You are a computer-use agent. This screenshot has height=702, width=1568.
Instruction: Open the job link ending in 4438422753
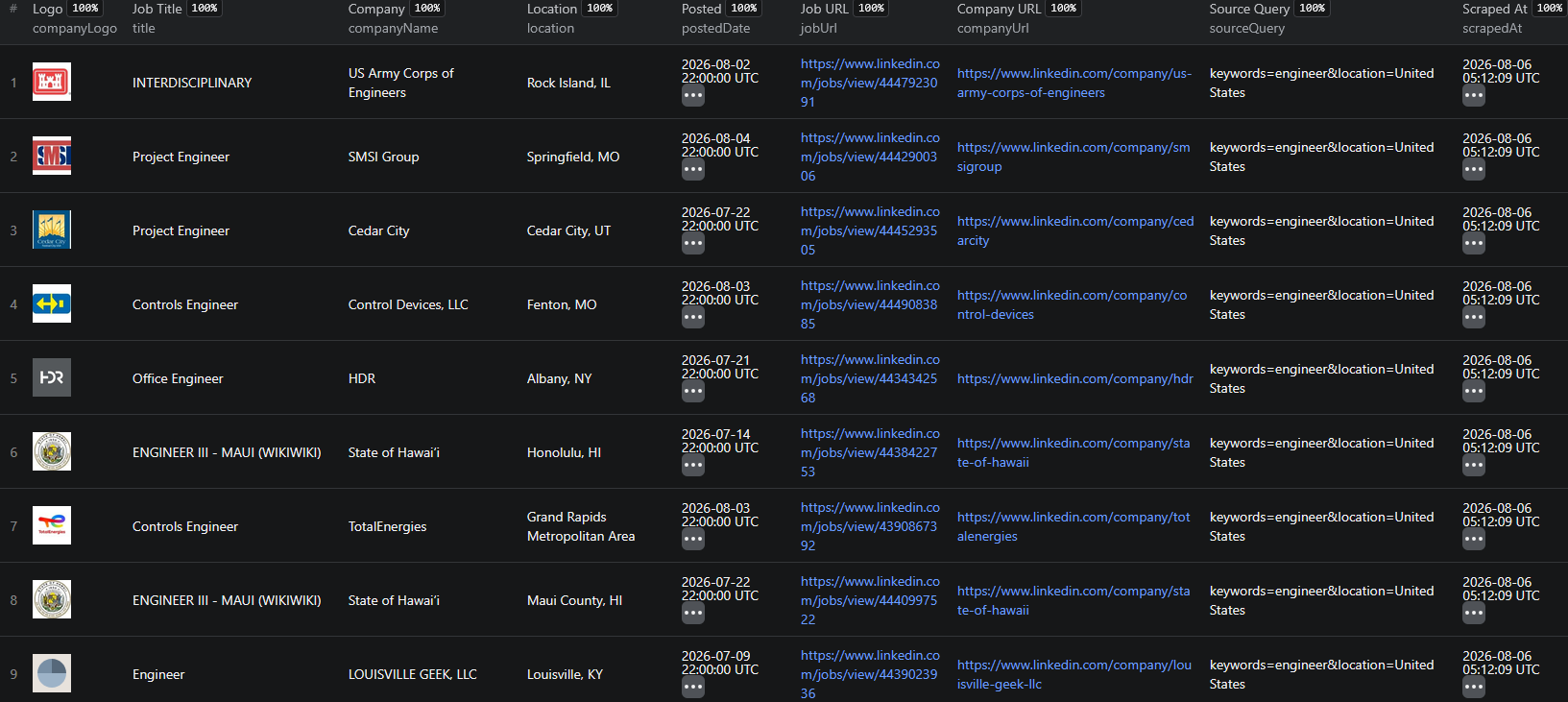(x=870, y=452)
